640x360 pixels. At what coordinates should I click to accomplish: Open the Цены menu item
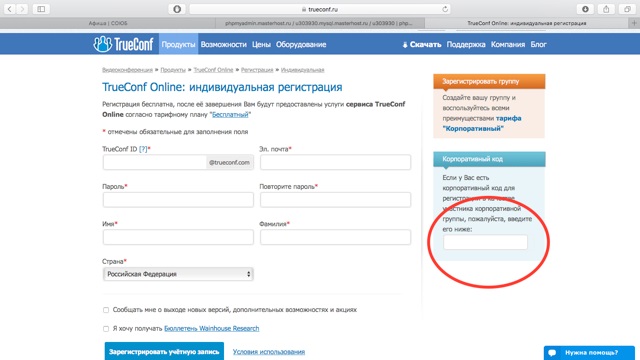pos(261,44)
